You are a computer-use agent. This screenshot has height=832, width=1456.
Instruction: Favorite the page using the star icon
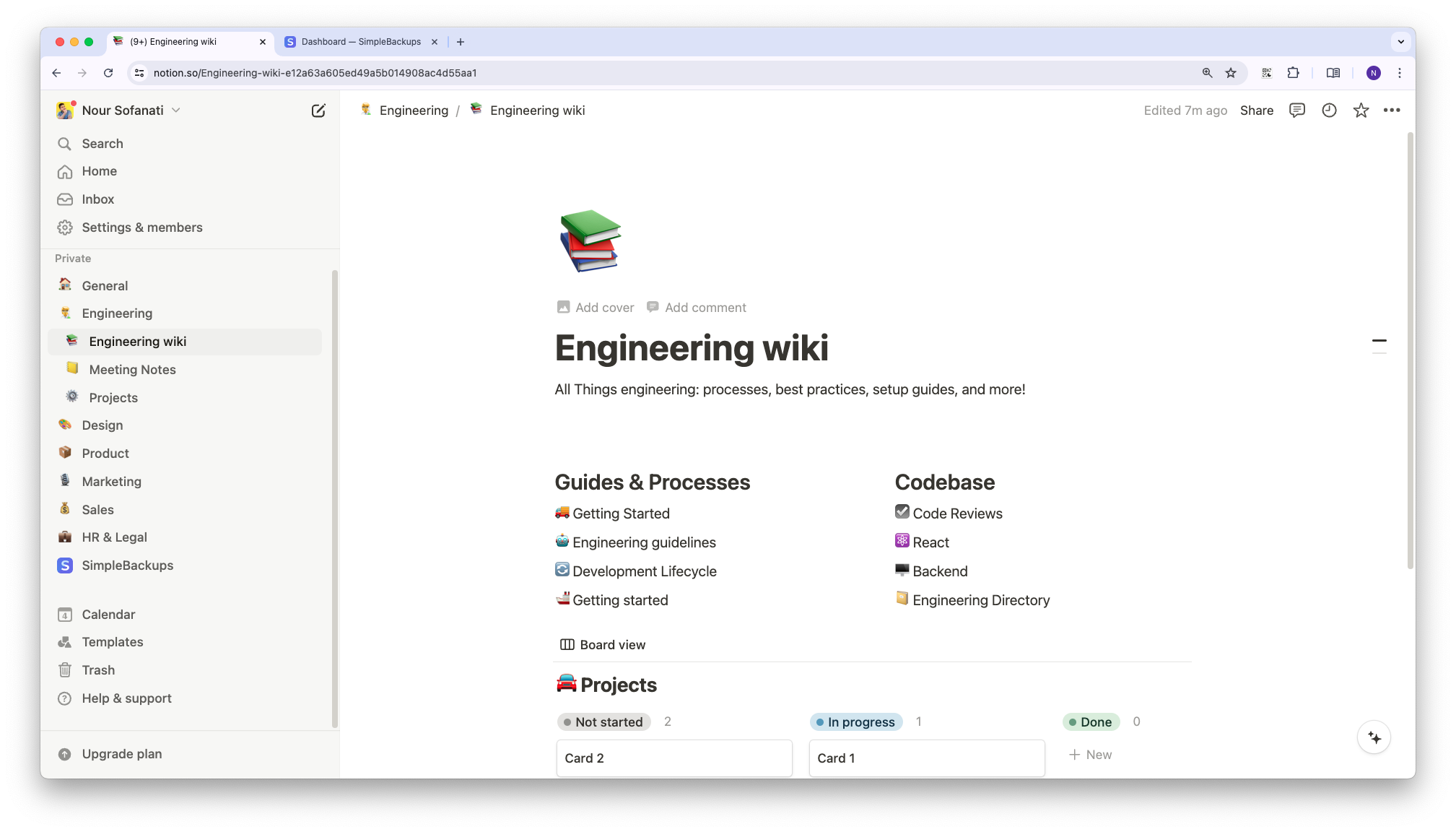pyautogui.click(x=1361, y=110)
